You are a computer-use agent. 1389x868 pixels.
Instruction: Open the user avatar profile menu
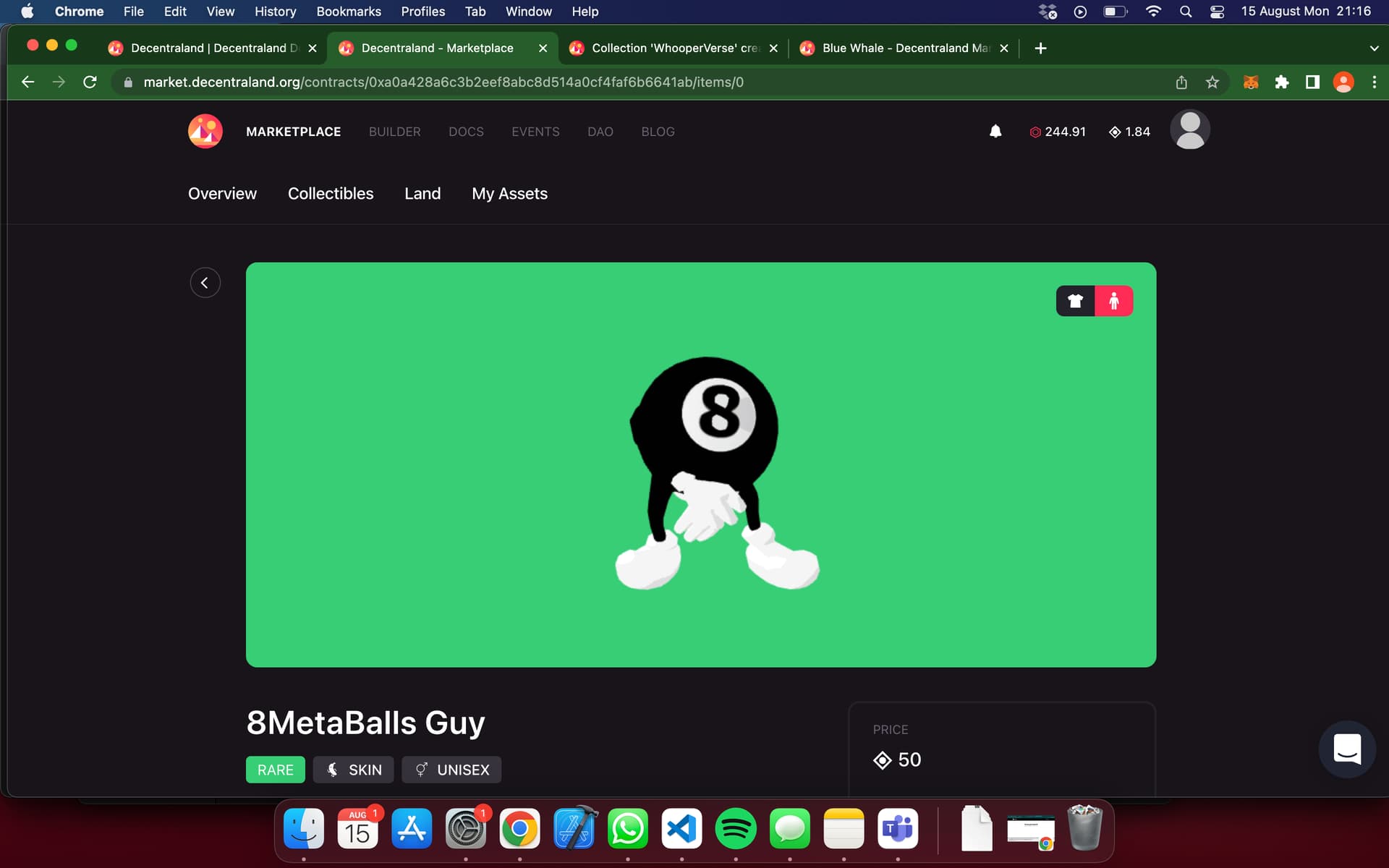(1189, 130)
